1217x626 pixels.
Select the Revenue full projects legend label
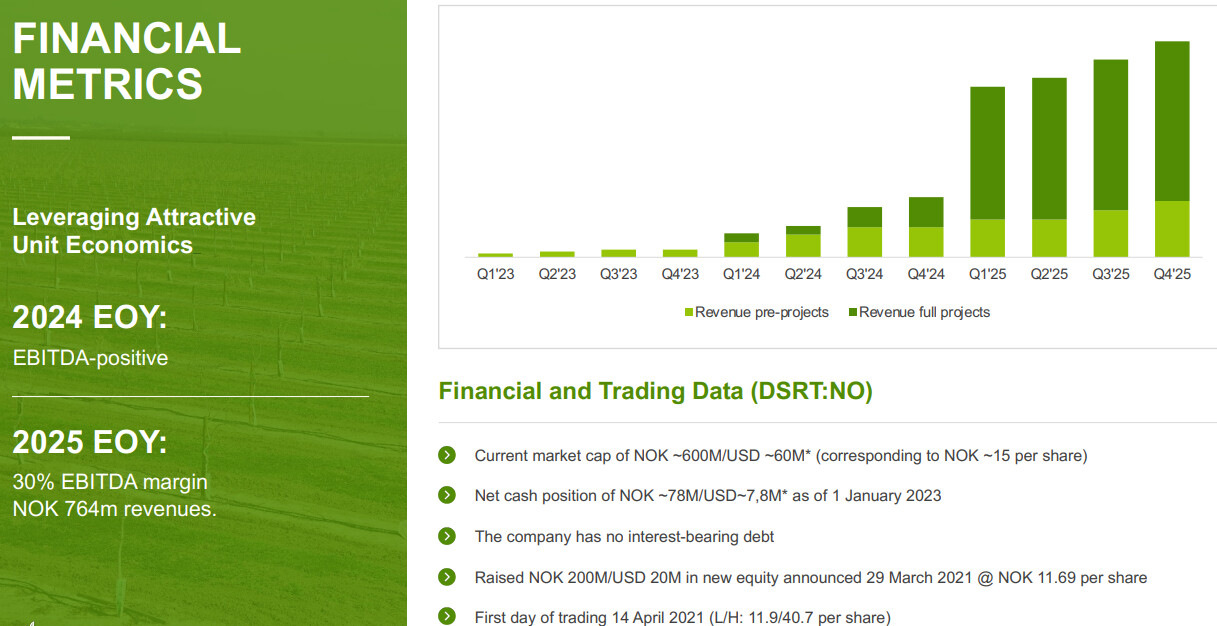[924, 312]
